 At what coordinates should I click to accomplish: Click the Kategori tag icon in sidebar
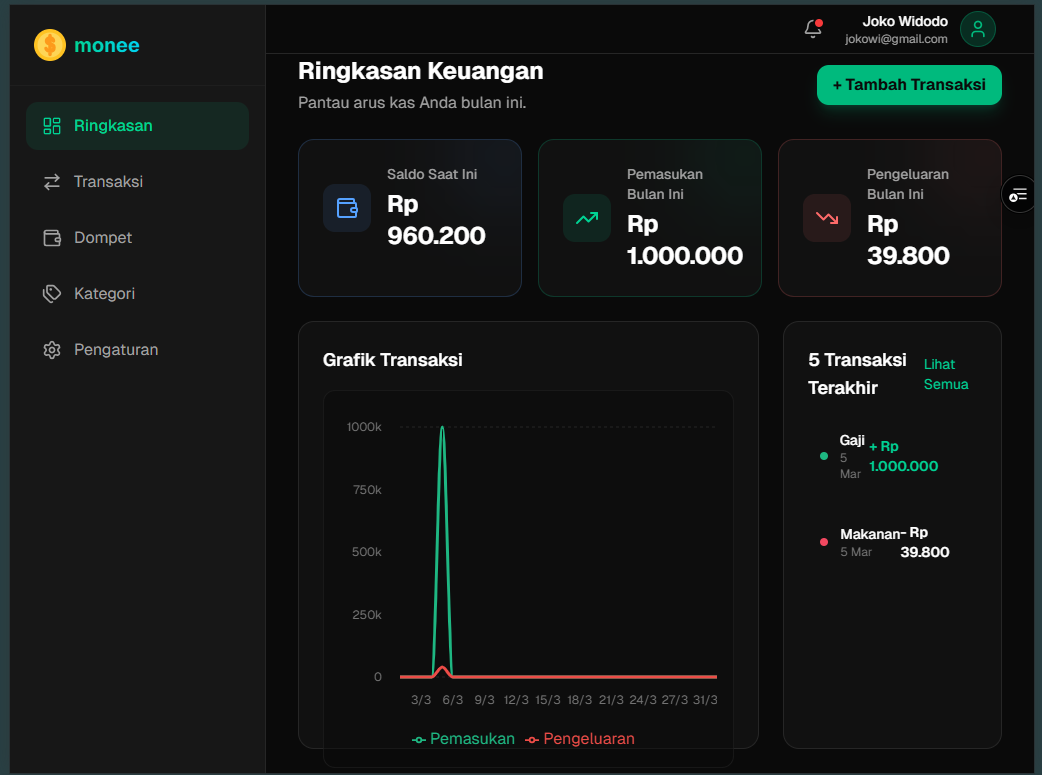(x=52, y=294)
